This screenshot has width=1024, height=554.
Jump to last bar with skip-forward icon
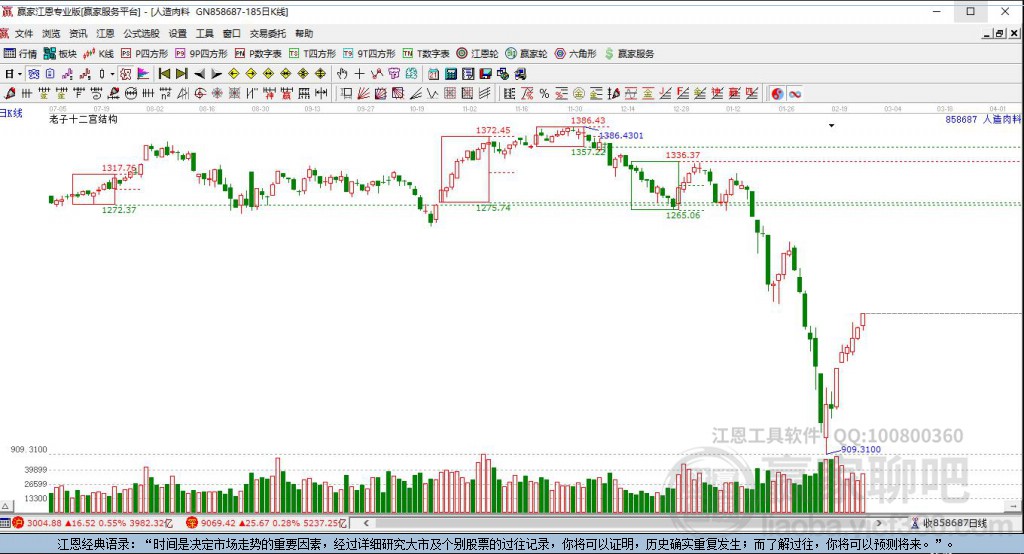coord(182,74)
